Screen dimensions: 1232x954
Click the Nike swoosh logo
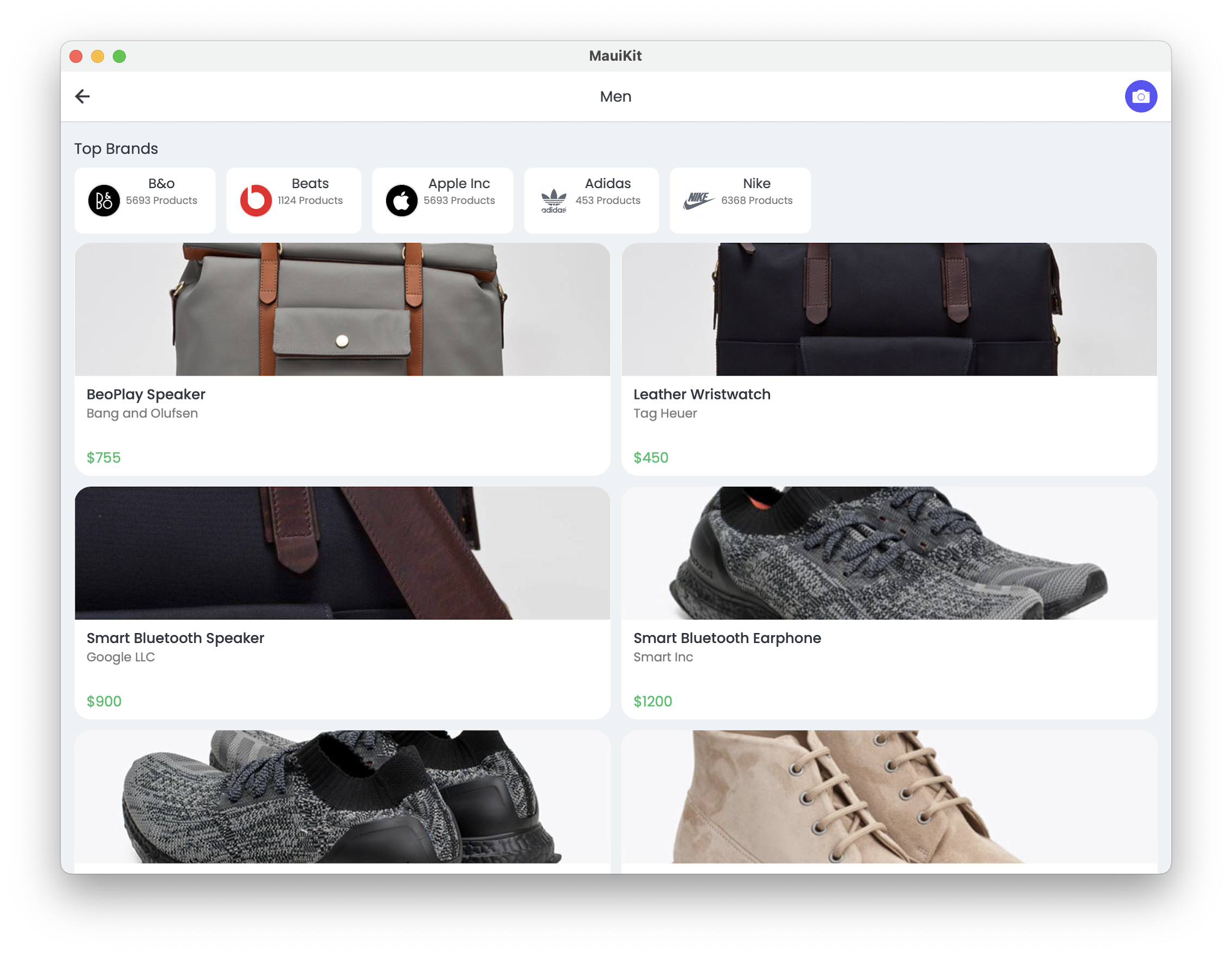[698, 200]
